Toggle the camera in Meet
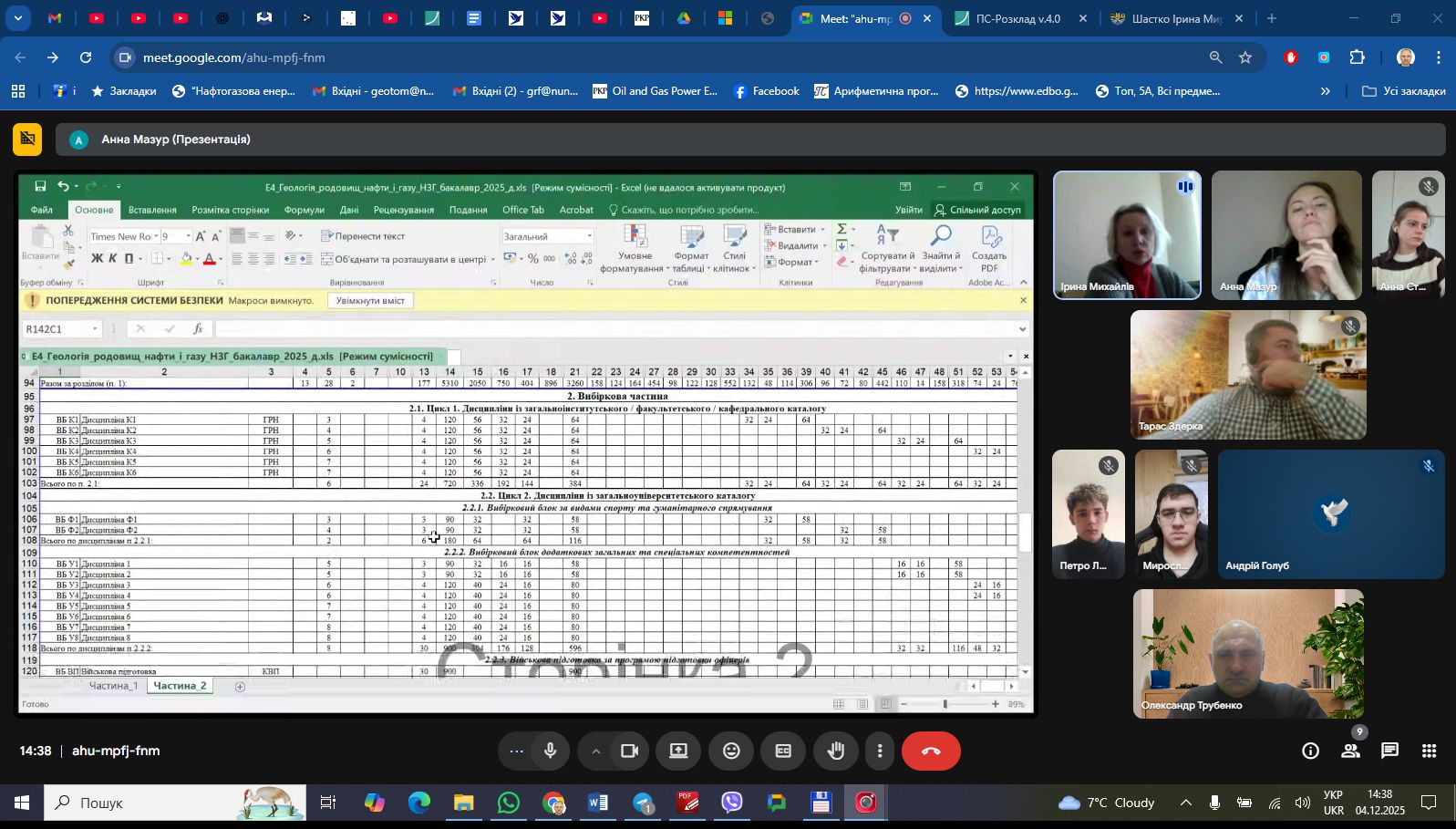The width and height of the screenshot is (1456, 829). click(x=629, y=751)
